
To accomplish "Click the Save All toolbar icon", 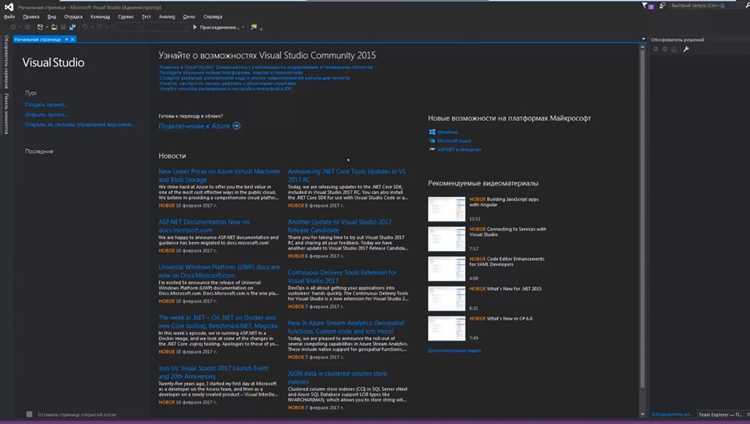I will pyautogui.click(x=72, y=27).
